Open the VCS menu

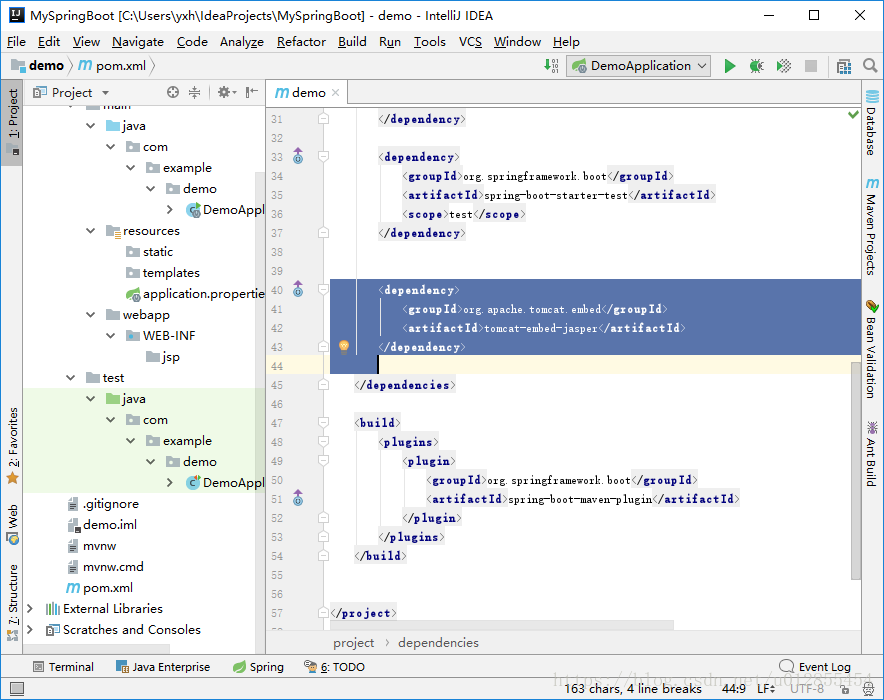coord(470,42)
